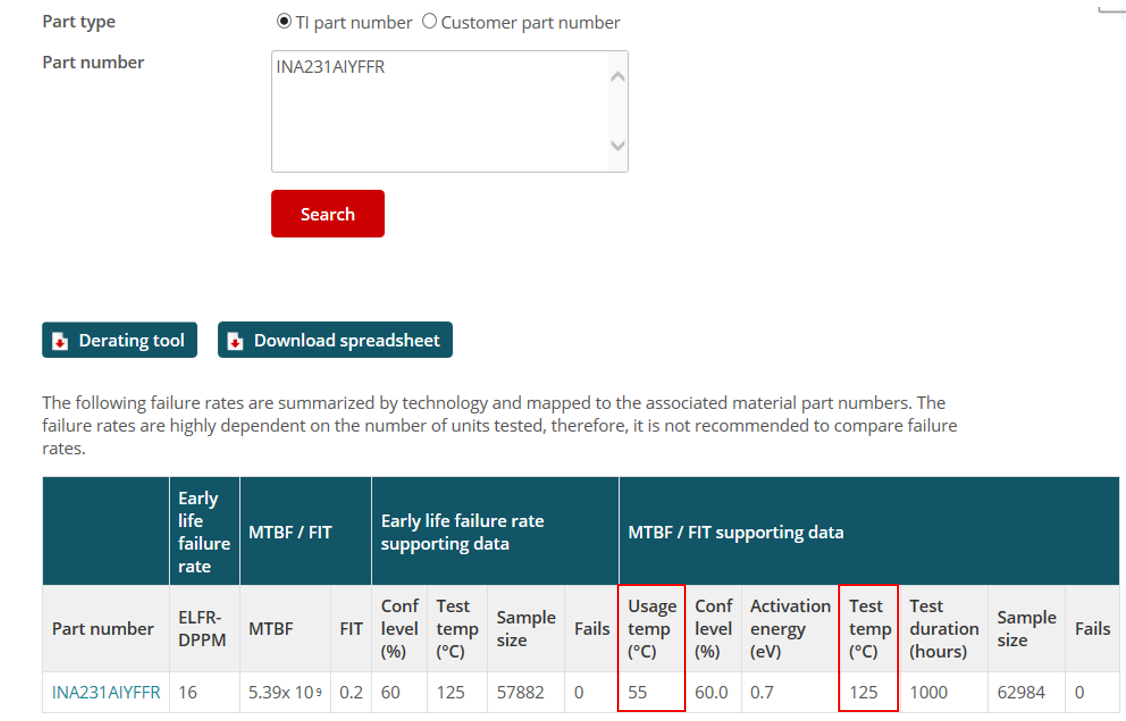Image resolution: width=1126 pixels, height=721 pixels.
Task: Click the download icon on Download spreadsheet
Action: coord(236,341)
